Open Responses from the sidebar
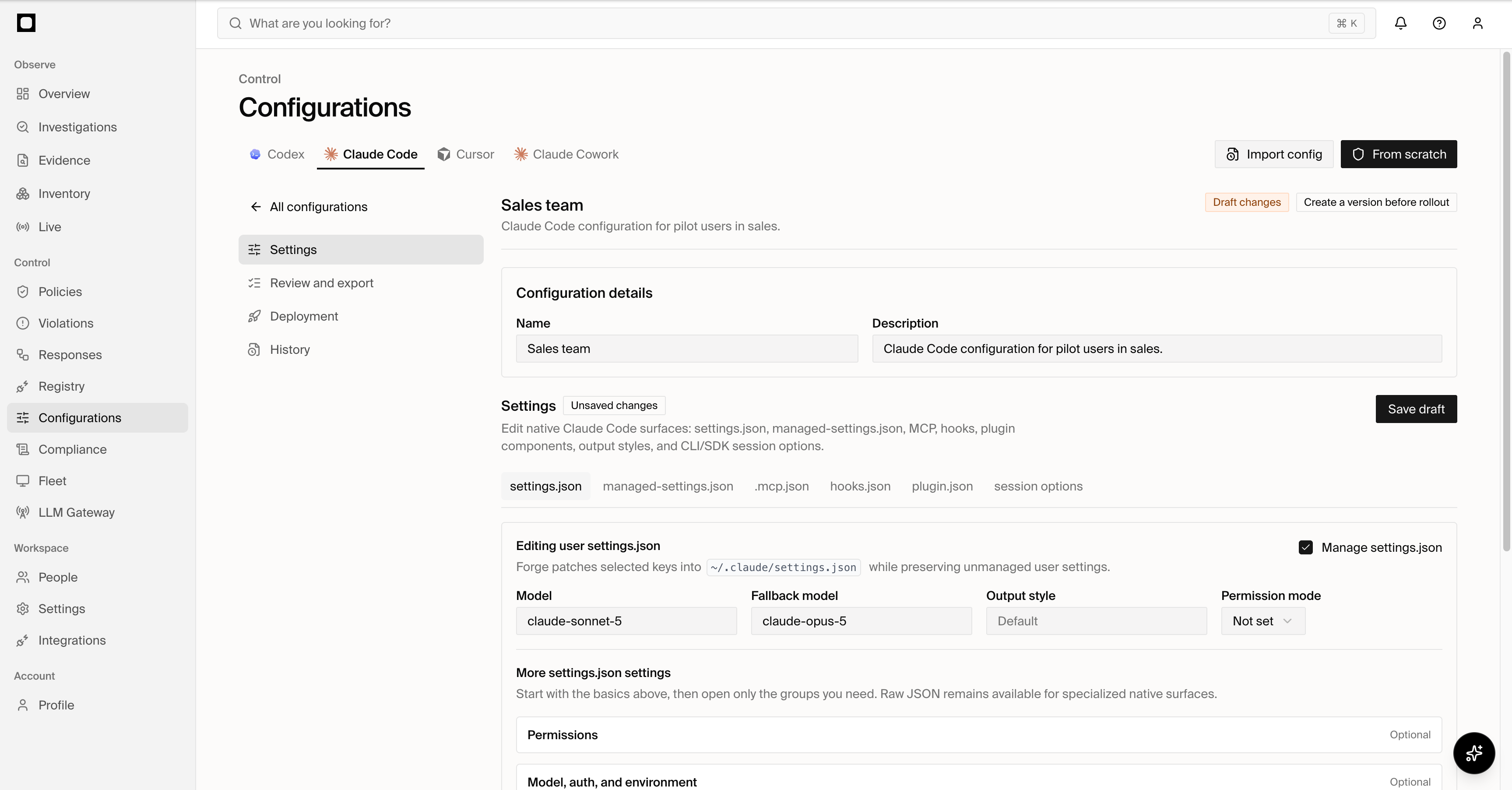 click(98, 355)
